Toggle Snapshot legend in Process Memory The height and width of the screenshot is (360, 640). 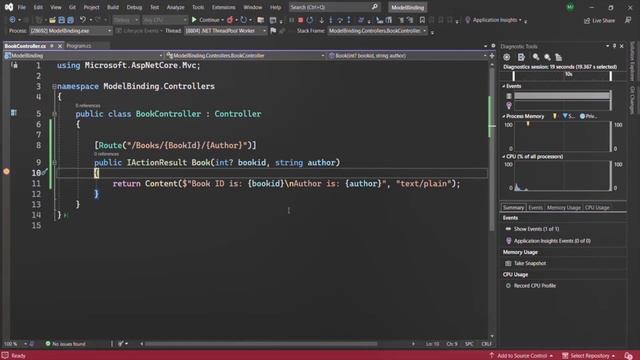pyautogui.click(x=568, y=116)
